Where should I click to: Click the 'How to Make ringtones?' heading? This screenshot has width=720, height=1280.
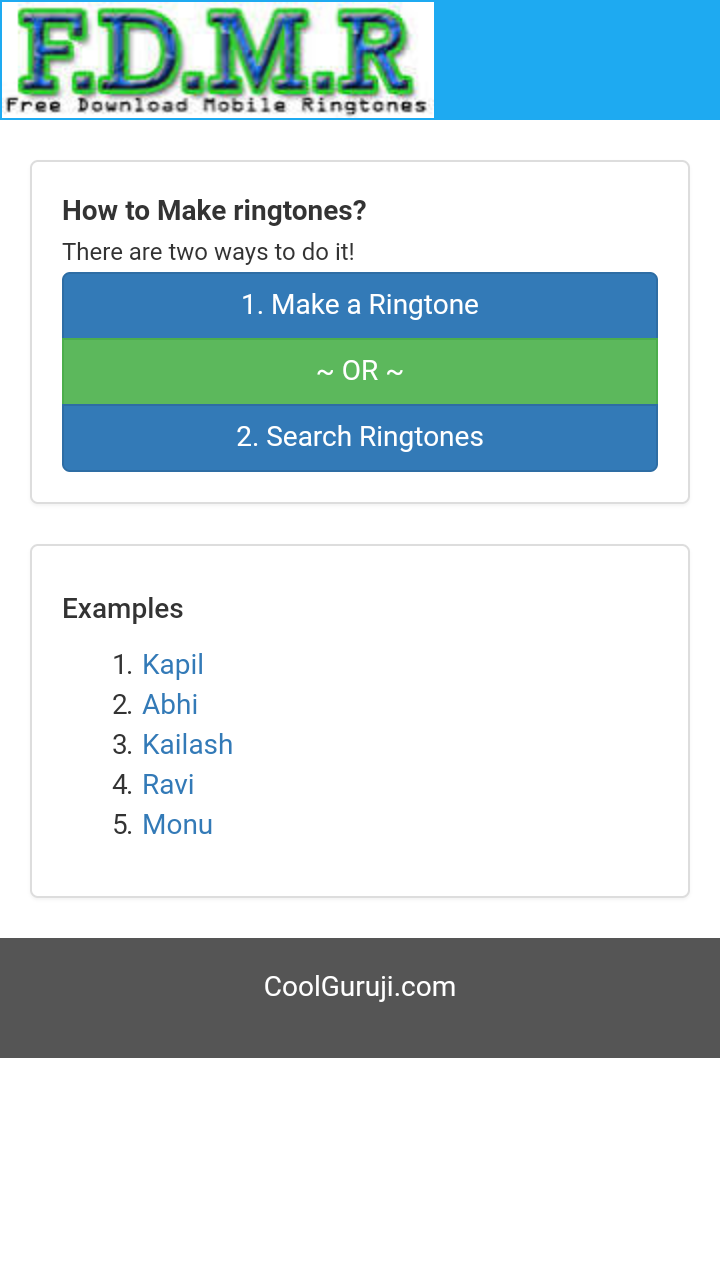[214, 211]
